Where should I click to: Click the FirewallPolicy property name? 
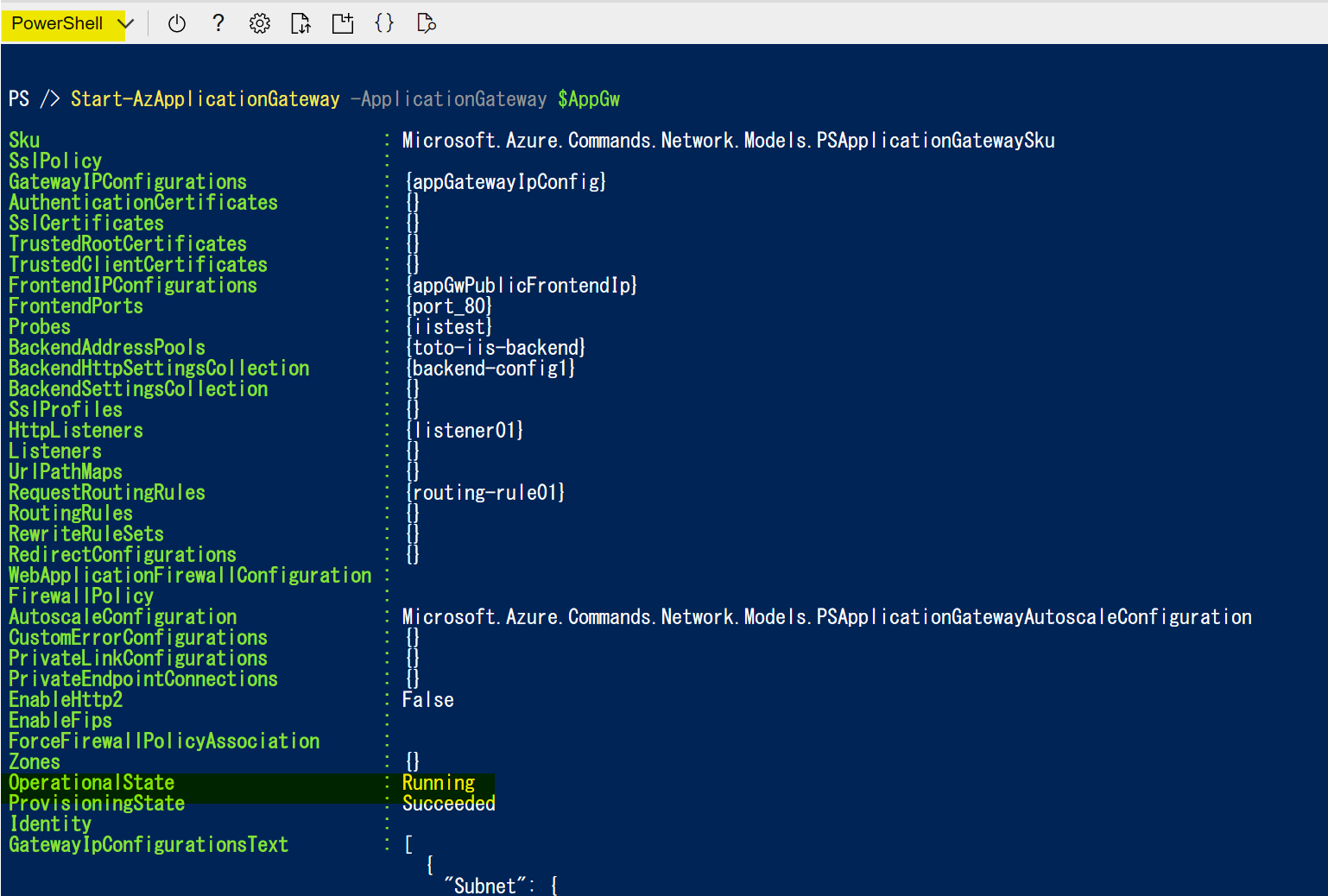click(x=81, y=596)
